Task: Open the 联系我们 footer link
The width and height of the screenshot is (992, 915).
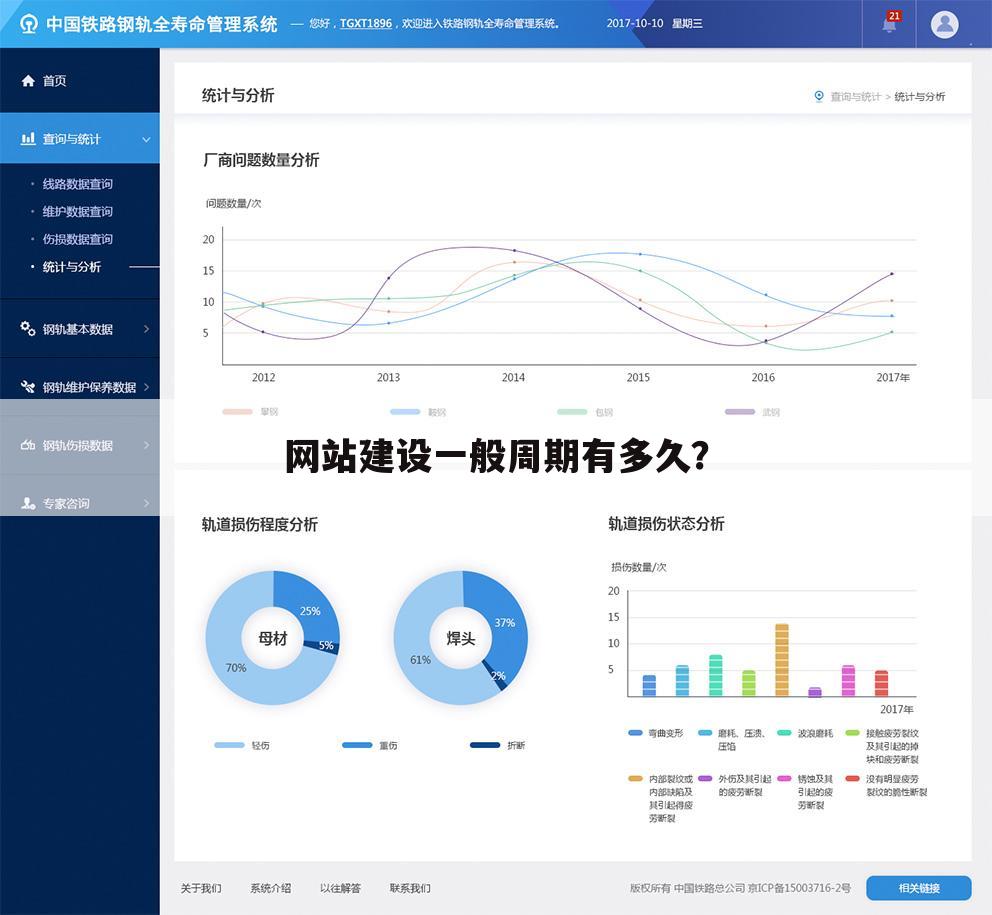Action: (x=410, y=888)
